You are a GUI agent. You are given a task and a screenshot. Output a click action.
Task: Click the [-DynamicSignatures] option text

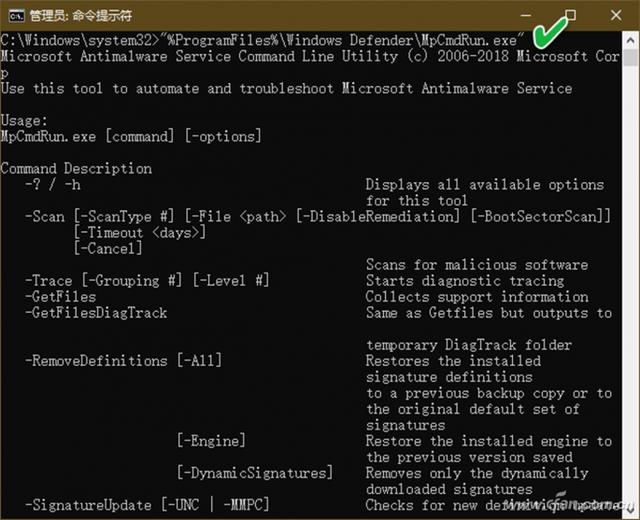[254, 473]
